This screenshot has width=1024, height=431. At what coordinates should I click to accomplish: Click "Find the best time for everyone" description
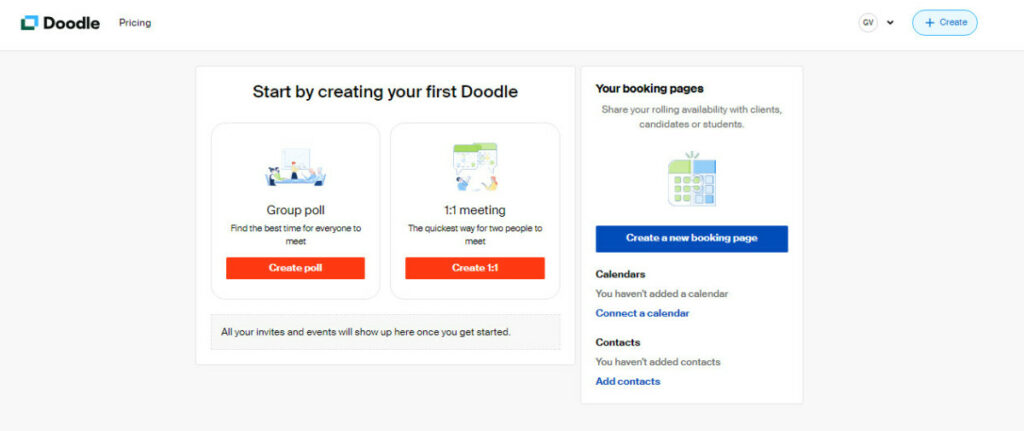[x=295, y=234]
